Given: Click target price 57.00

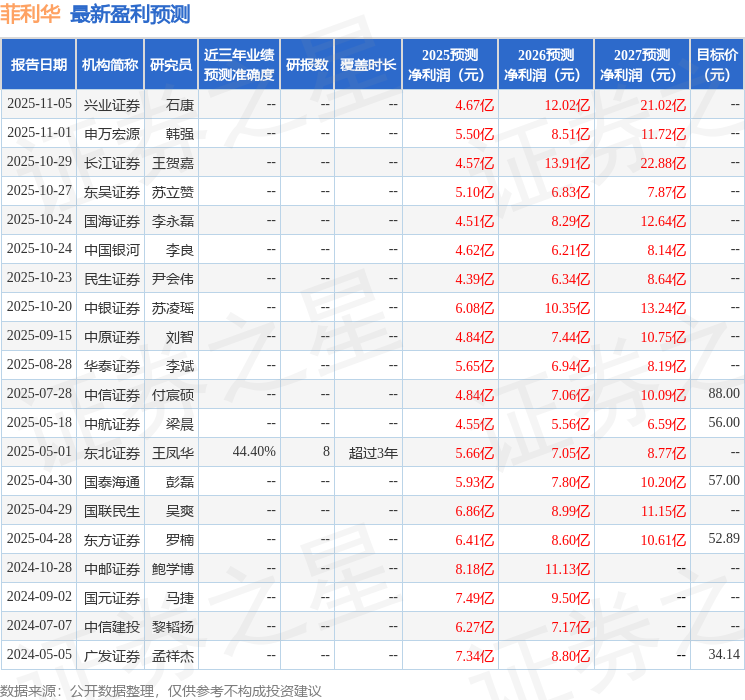Looking at the screenshot, I should pos(724,480).
